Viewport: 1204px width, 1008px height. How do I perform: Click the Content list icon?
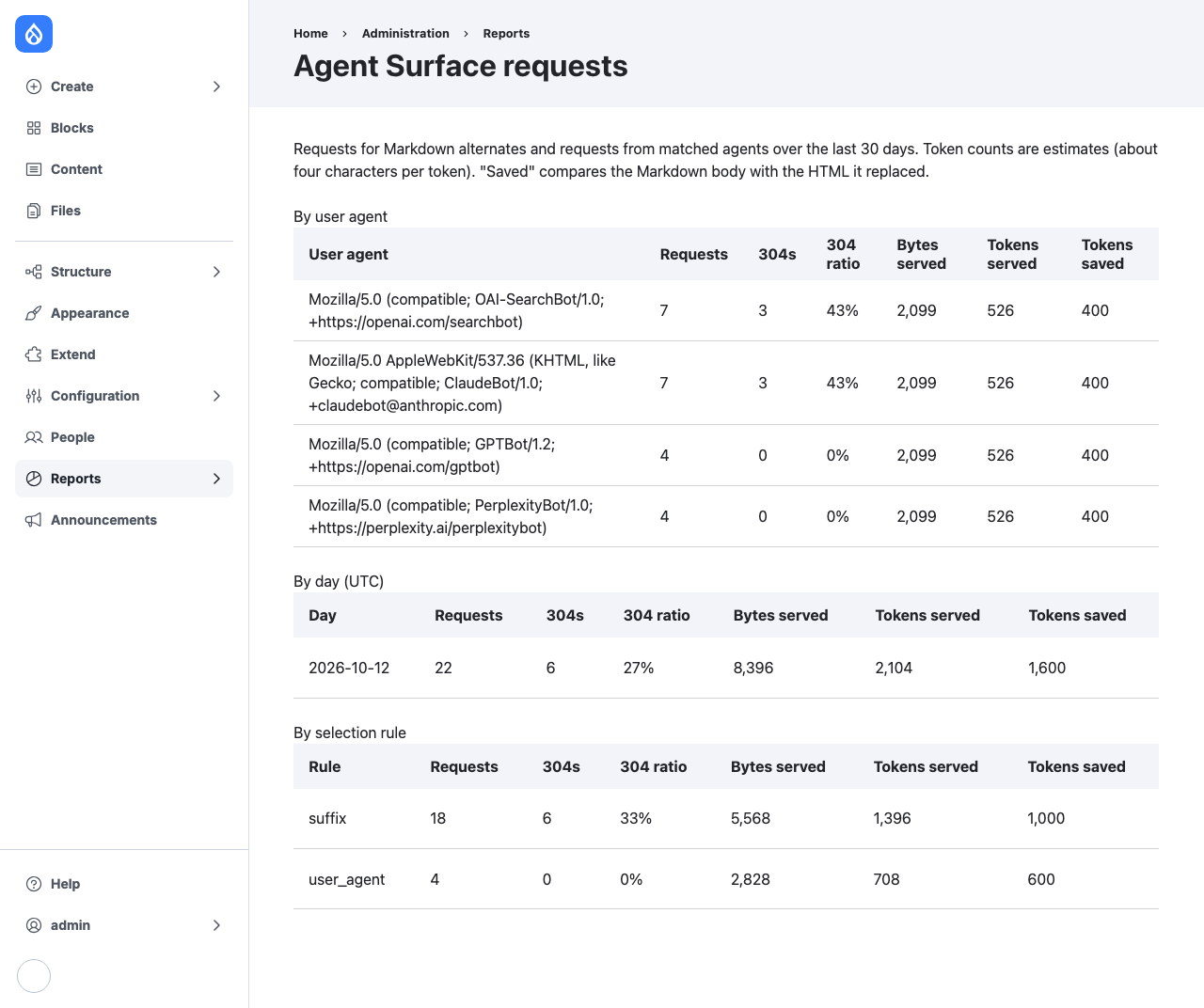[34, 169]
